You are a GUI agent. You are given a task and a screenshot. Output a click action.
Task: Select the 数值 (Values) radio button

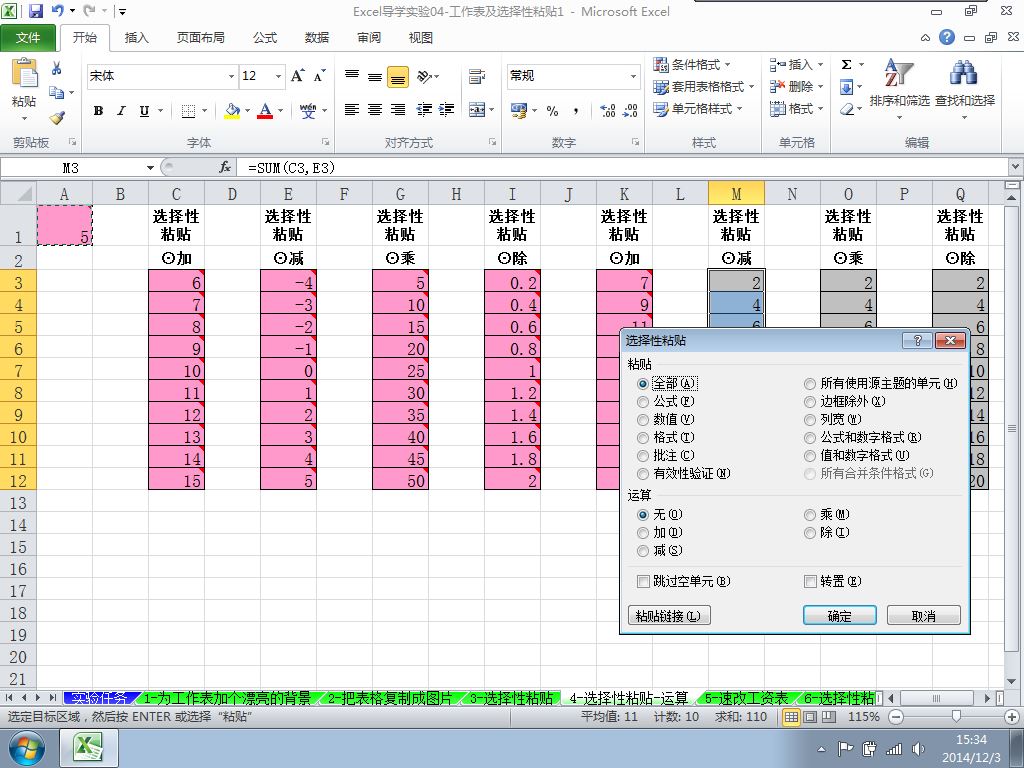coord(643,420)
